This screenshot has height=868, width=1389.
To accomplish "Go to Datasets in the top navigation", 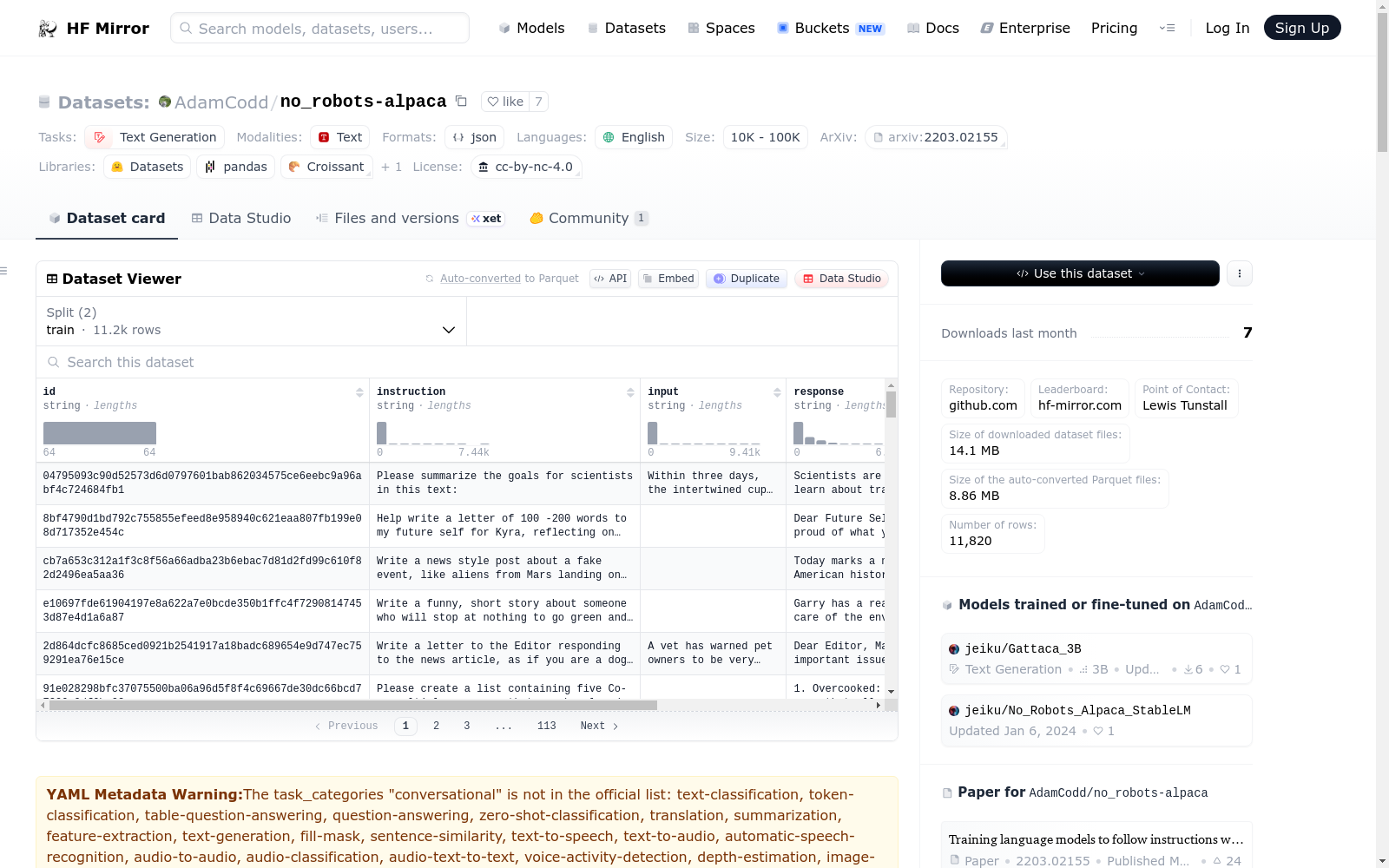I will pos(627,28).
